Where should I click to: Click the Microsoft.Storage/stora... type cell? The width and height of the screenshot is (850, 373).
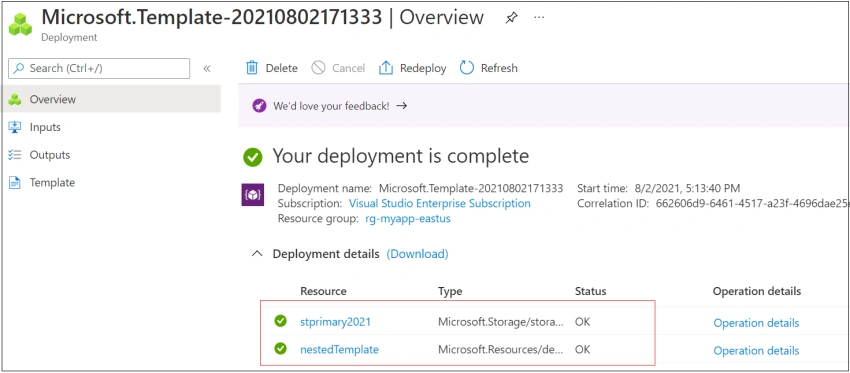point(501,321)
